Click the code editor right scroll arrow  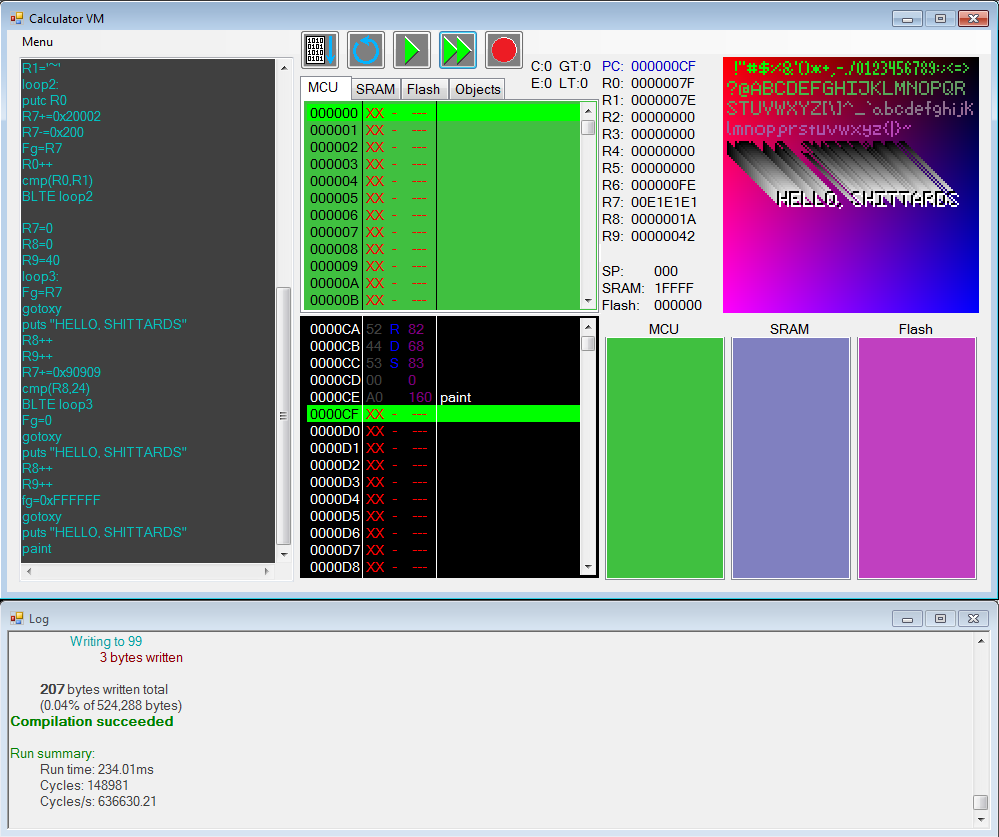coord(267,571)
